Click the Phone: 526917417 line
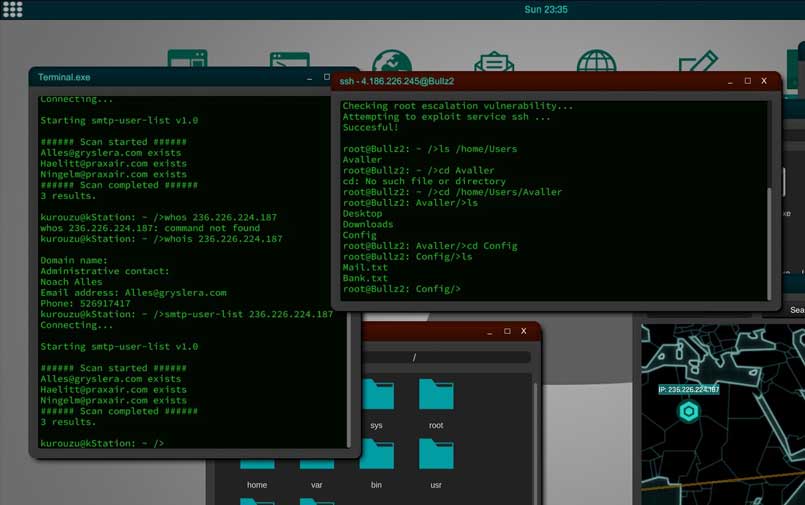805x505 pixels. click(85, 303)
